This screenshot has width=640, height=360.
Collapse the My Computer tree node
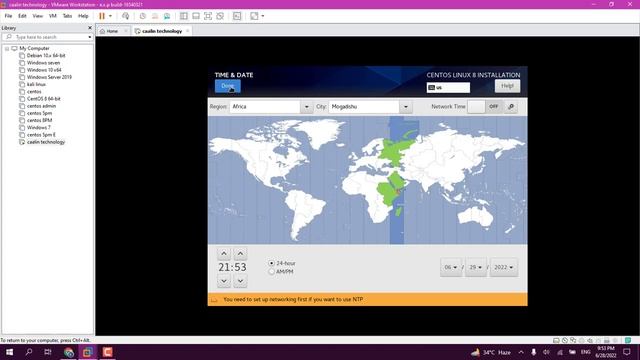click(7, 49)
